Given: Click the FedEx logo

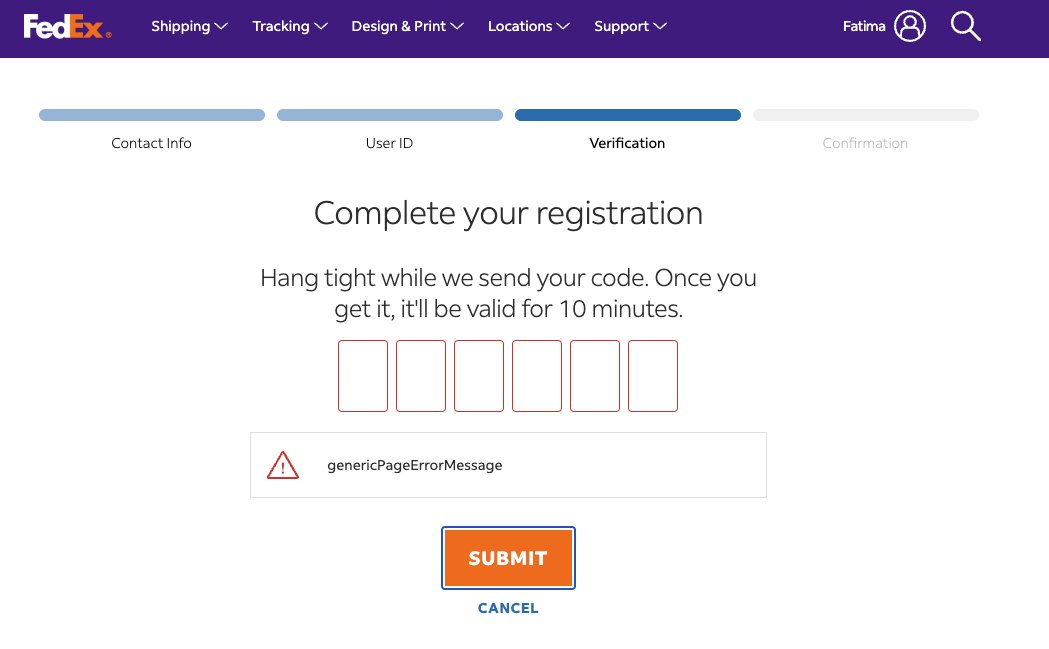Looking at the screenshot, I should (x=67, y=26).
